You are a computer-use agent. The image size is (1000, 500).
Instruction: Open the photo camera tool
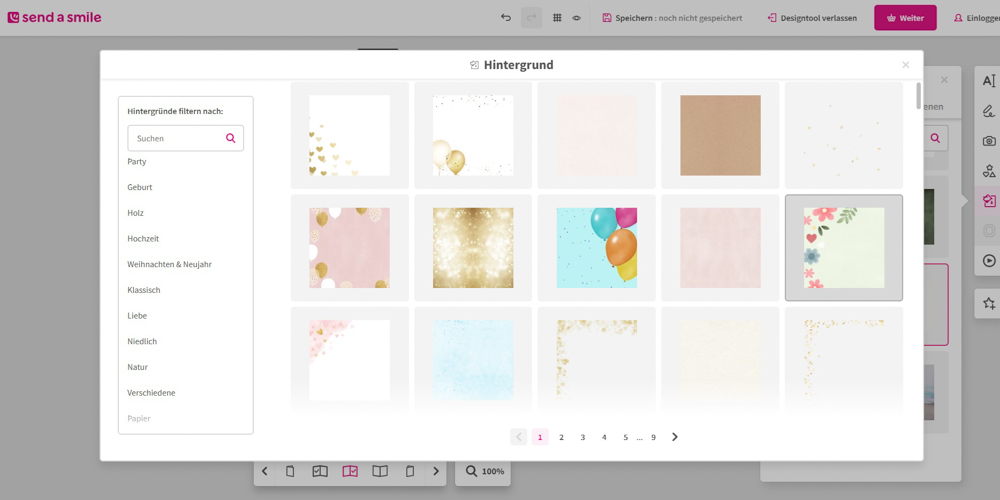click(988, 141)
